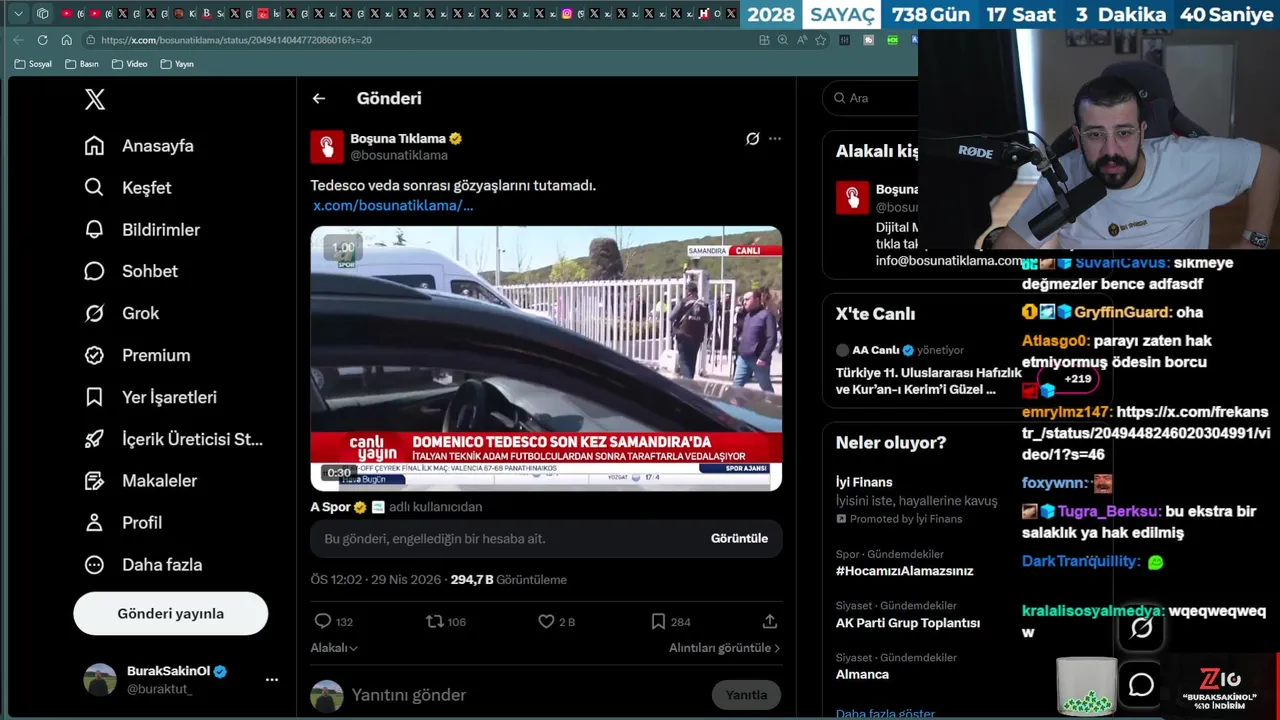Open Yayın bookmarks folder
1280x720 pixels.
tap(177, 64)
